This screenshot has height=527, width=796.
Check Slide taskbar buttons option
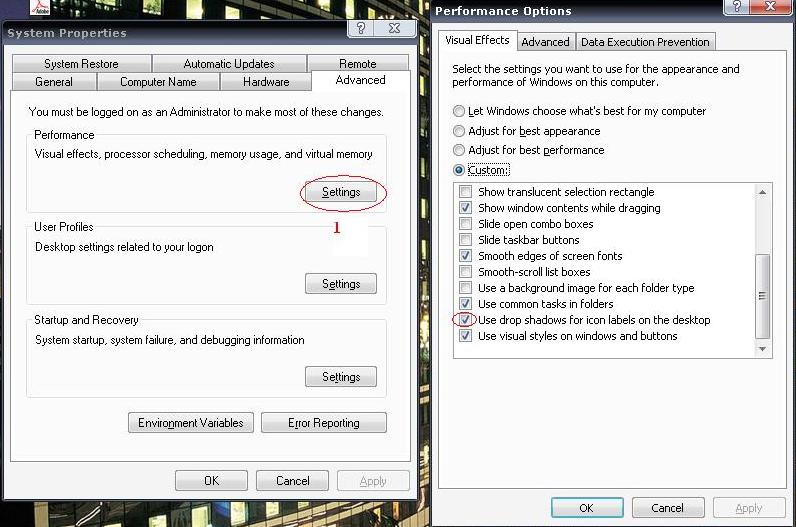pyautogui.click(x=465, y=240)
